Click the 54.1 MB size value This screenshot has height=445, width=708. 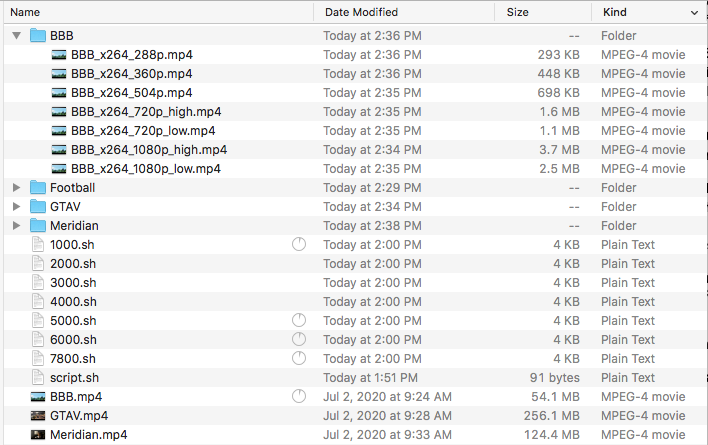(x=555, y=397)
